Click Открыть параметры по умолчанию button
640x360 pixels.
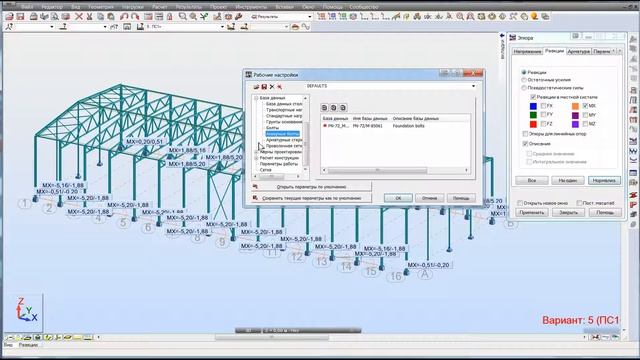click(x=311, y=187)
